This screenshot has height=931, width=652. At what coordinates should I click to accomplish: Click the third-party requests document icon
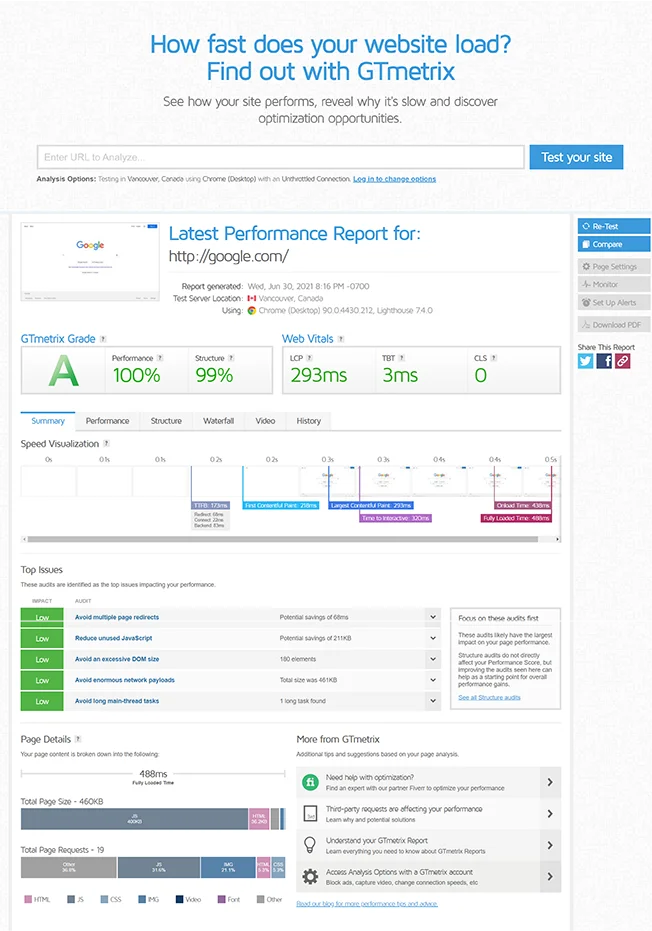pos(310,813)
